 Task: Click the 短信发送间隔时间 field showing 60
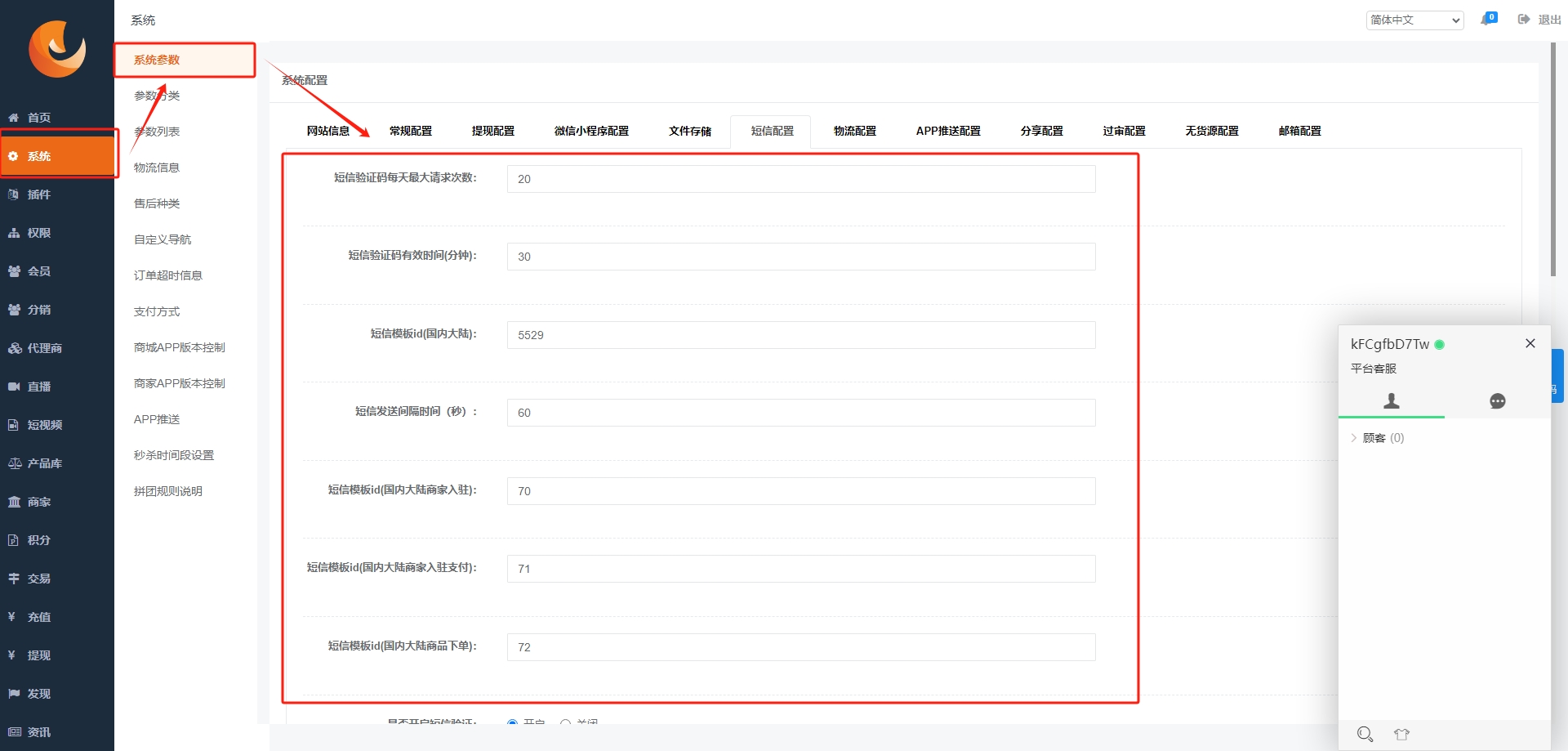[801, 413]
